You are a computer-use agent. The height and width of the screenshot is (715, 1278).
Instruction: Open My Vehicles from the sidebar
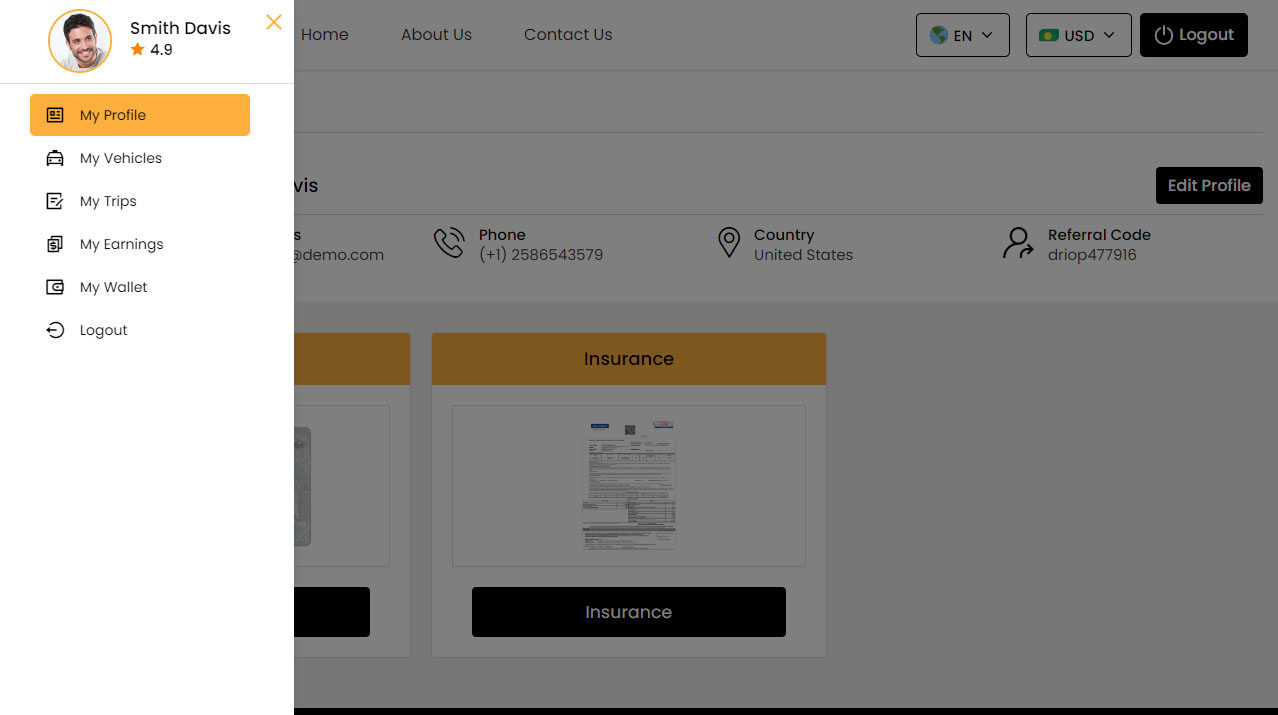point(120,158)
